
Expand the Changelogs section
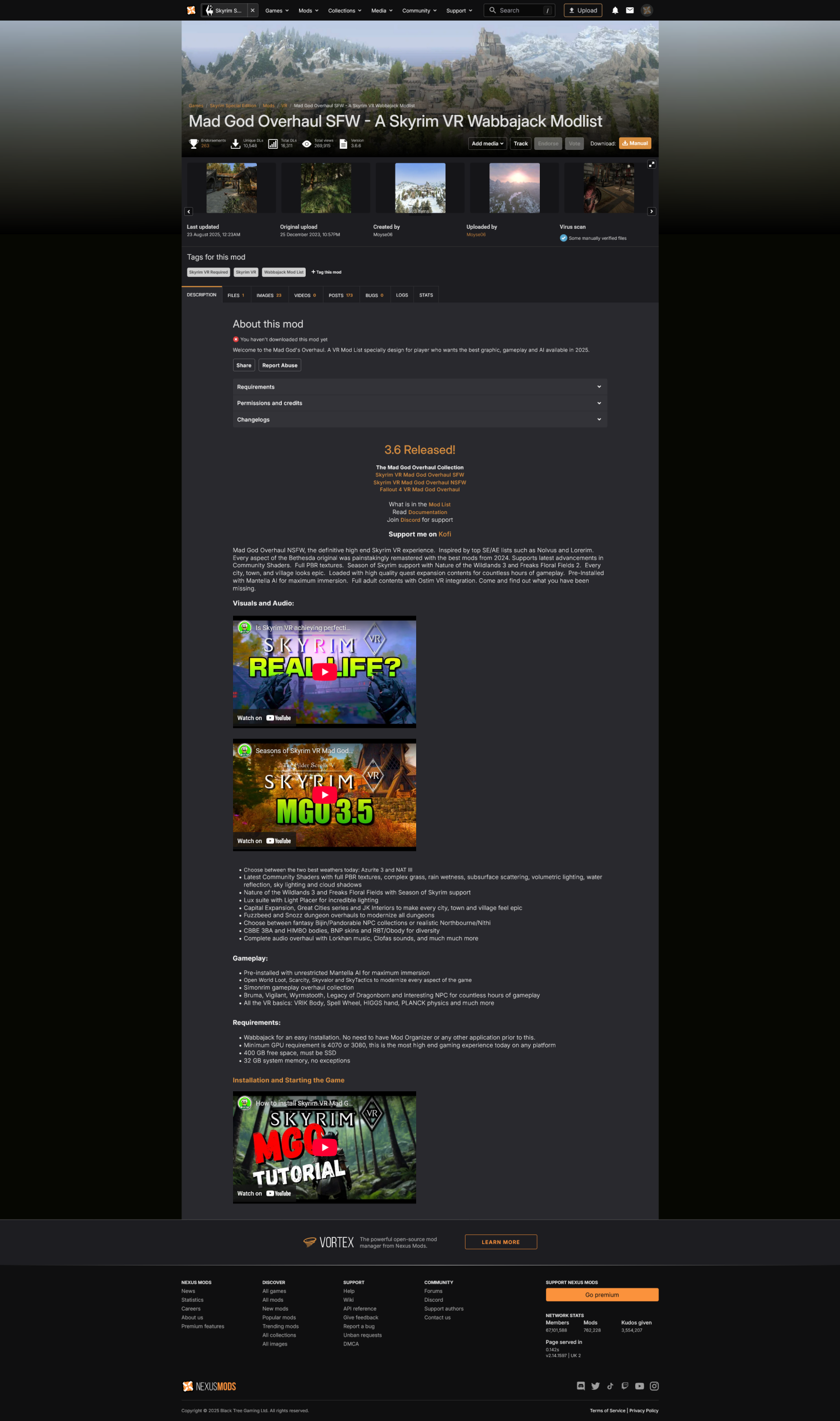(419, 420)
